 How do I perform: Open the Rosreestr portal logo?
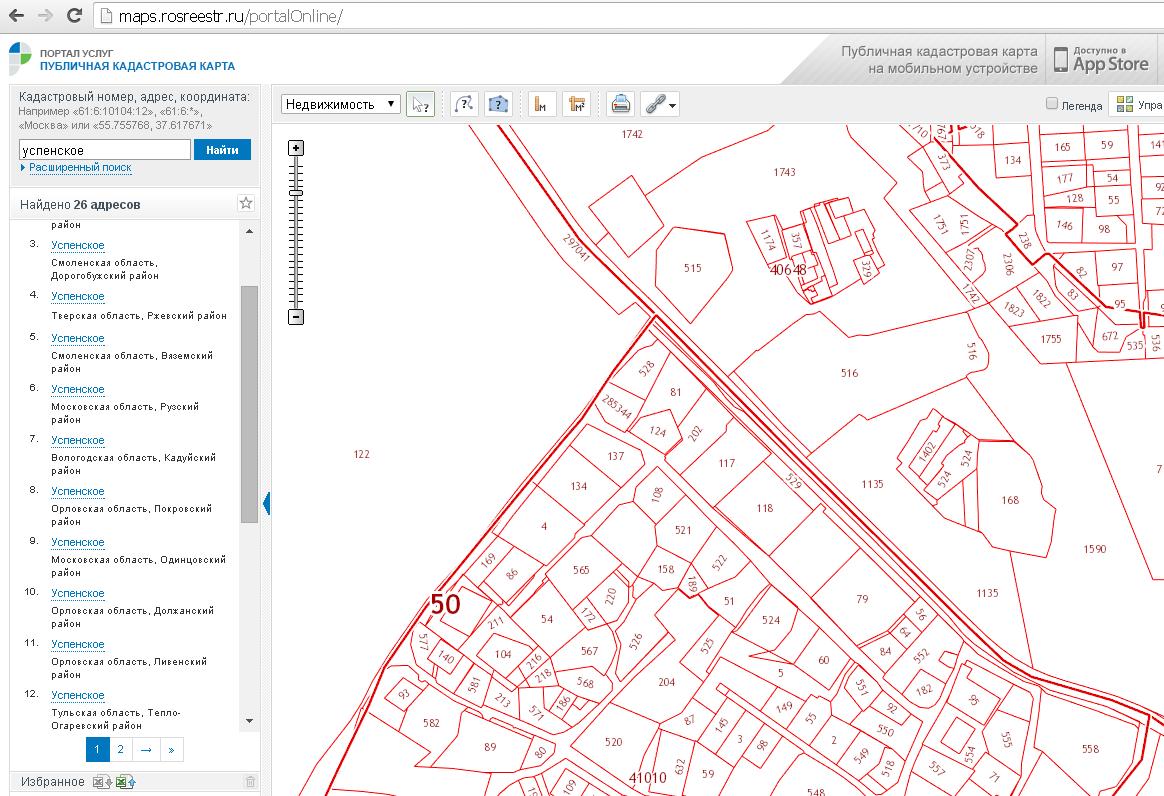[x=20, y=59]
